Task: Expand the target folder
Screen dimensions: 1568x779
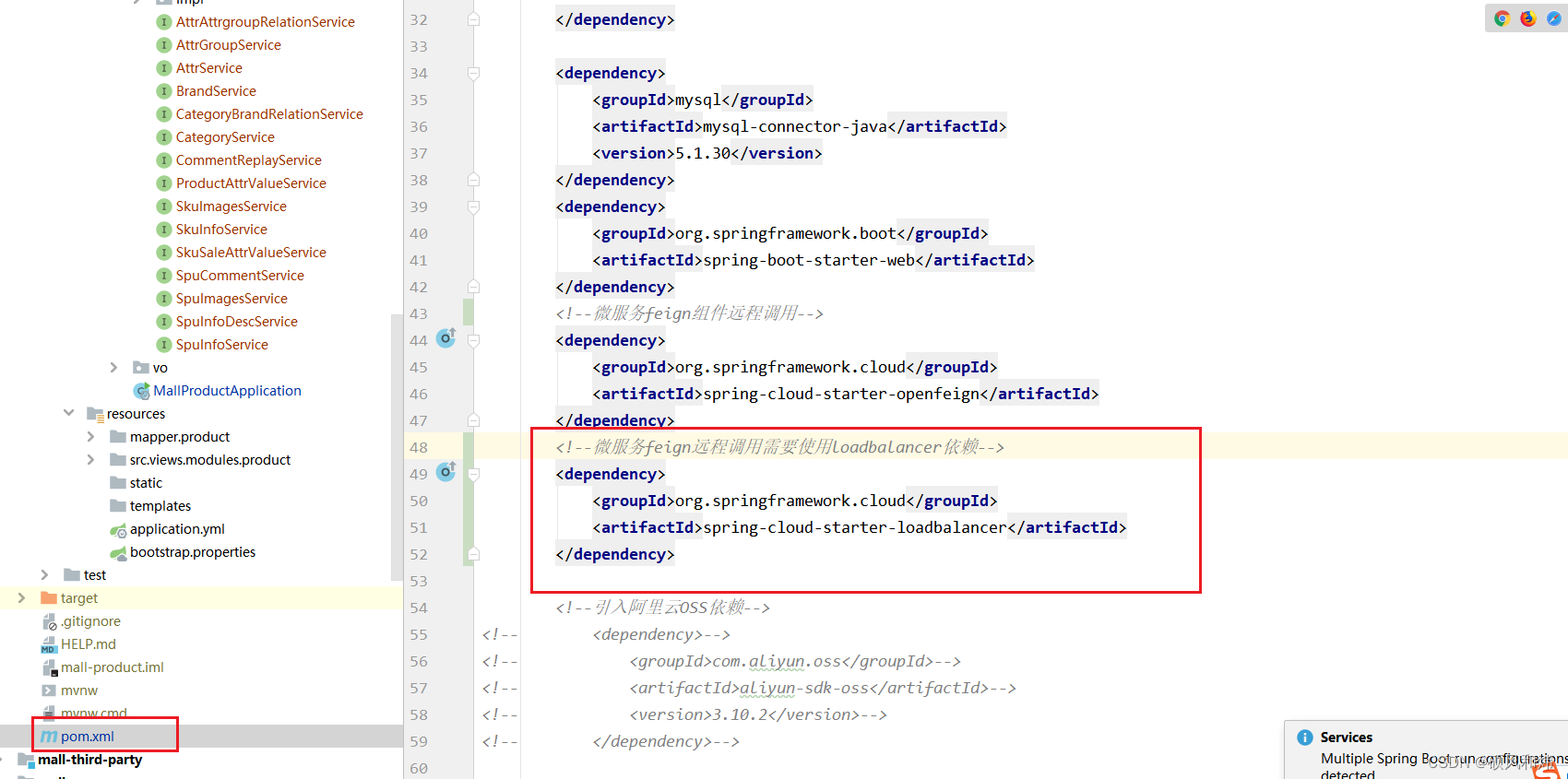Action: tap(21, 598)
